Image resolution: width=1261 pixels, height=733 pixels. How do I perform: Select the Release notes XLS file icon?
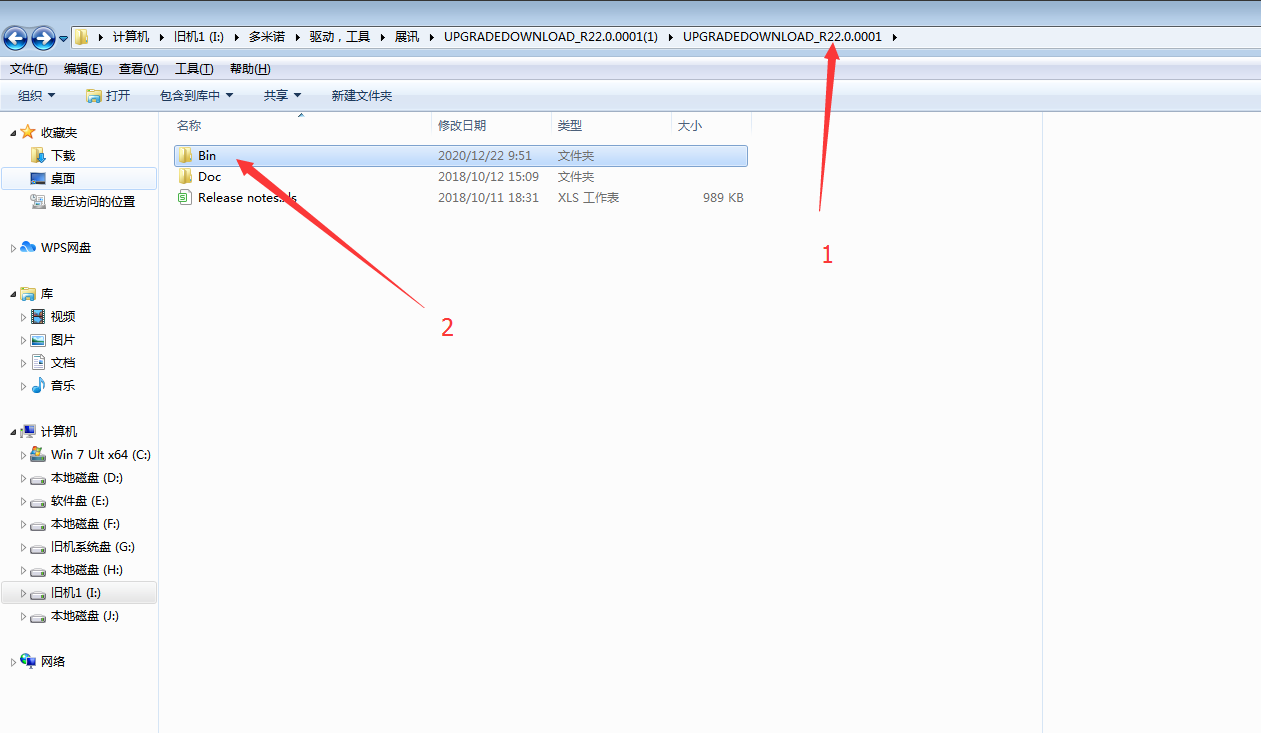(x=184, y=198)
